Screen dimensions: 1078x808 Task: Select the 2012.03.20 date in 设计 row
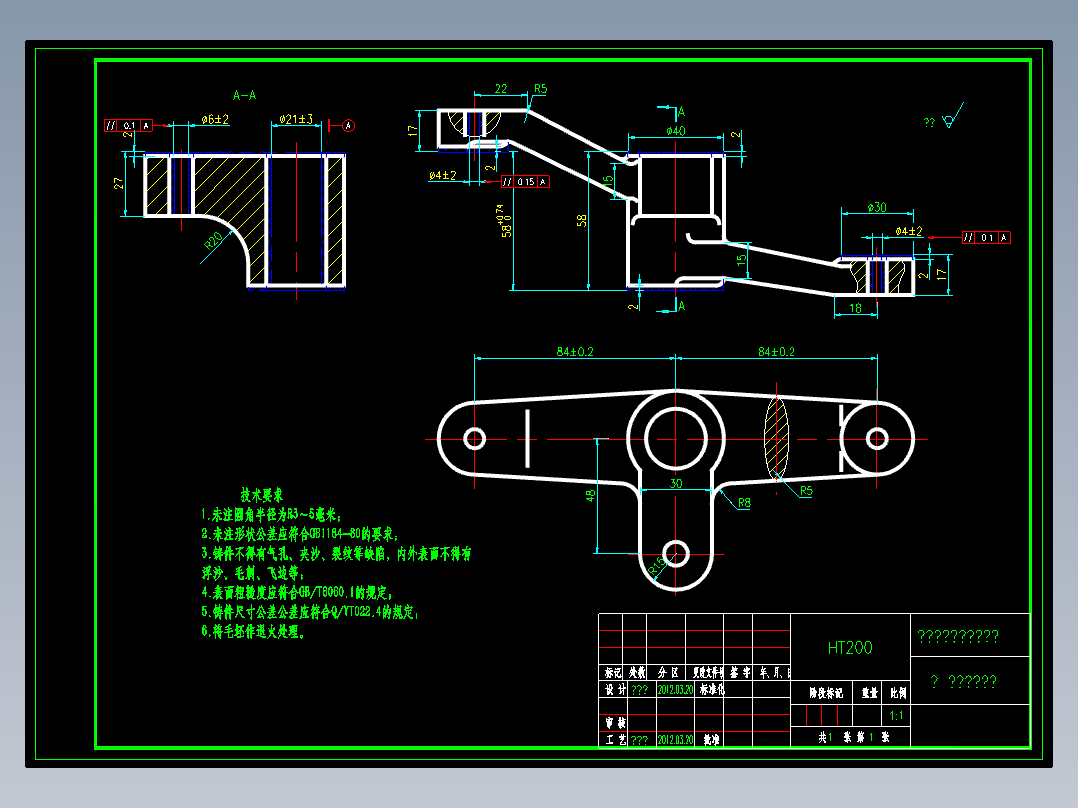coord(675,690)
